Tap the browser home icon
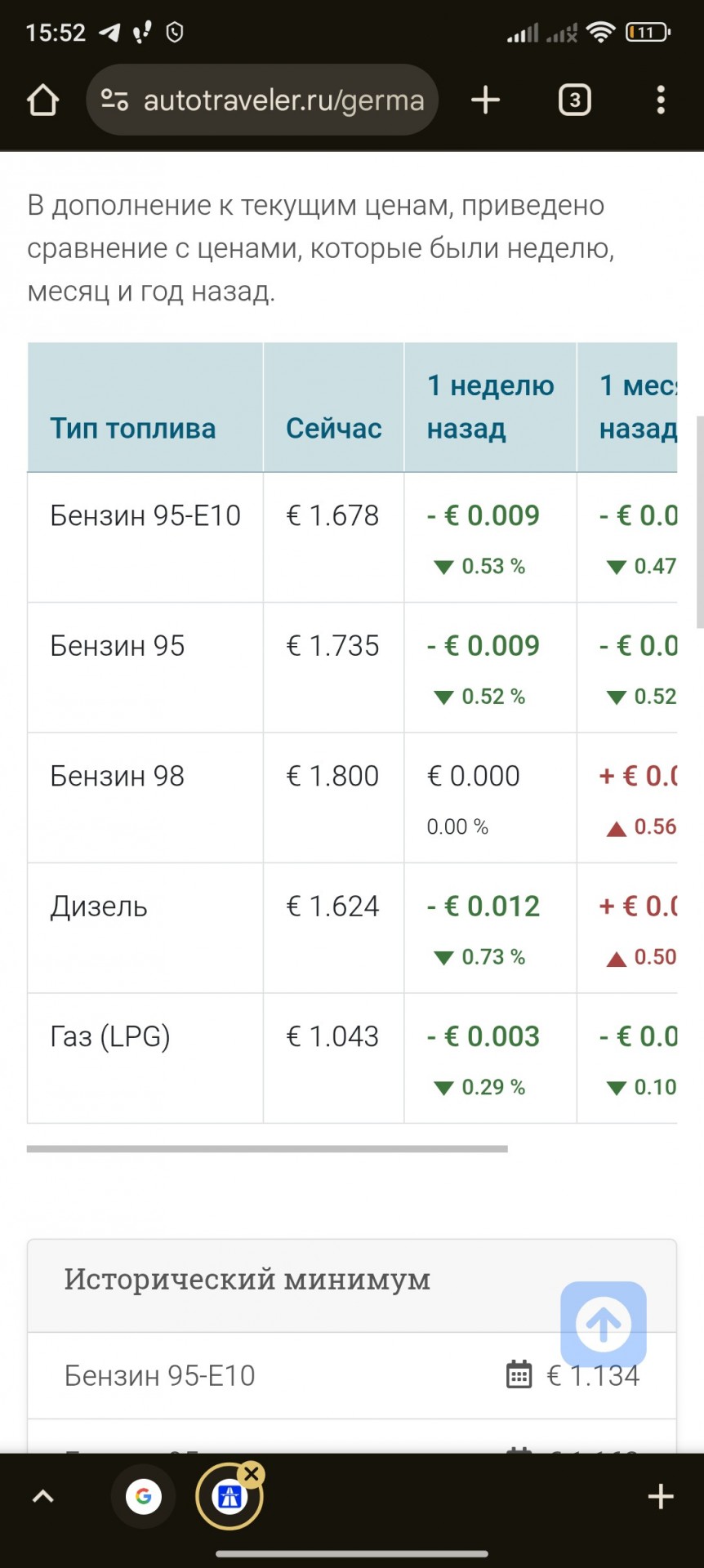 coord(42,100)
